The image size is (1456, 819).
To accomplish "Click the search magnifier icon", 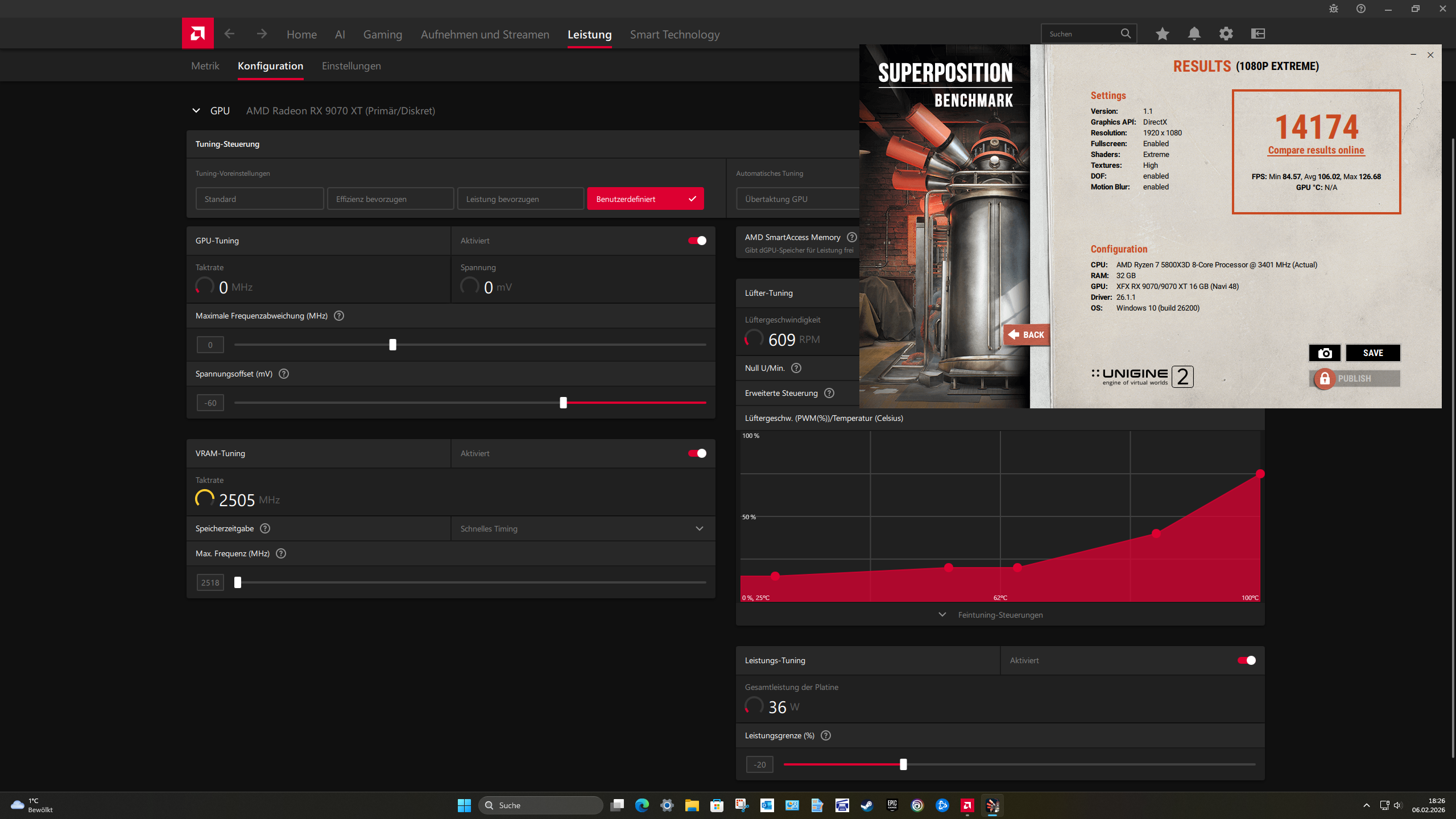I will tap(1126, 34).
